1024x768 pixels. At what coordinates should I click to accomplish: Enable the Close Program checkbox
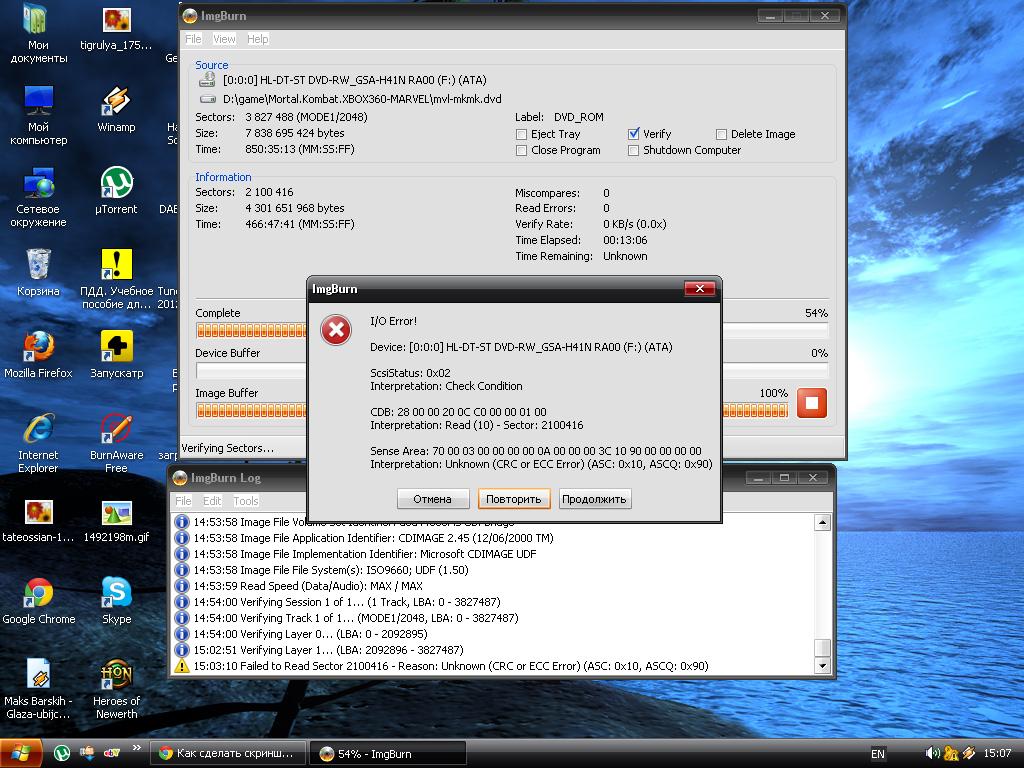(521, 151)
